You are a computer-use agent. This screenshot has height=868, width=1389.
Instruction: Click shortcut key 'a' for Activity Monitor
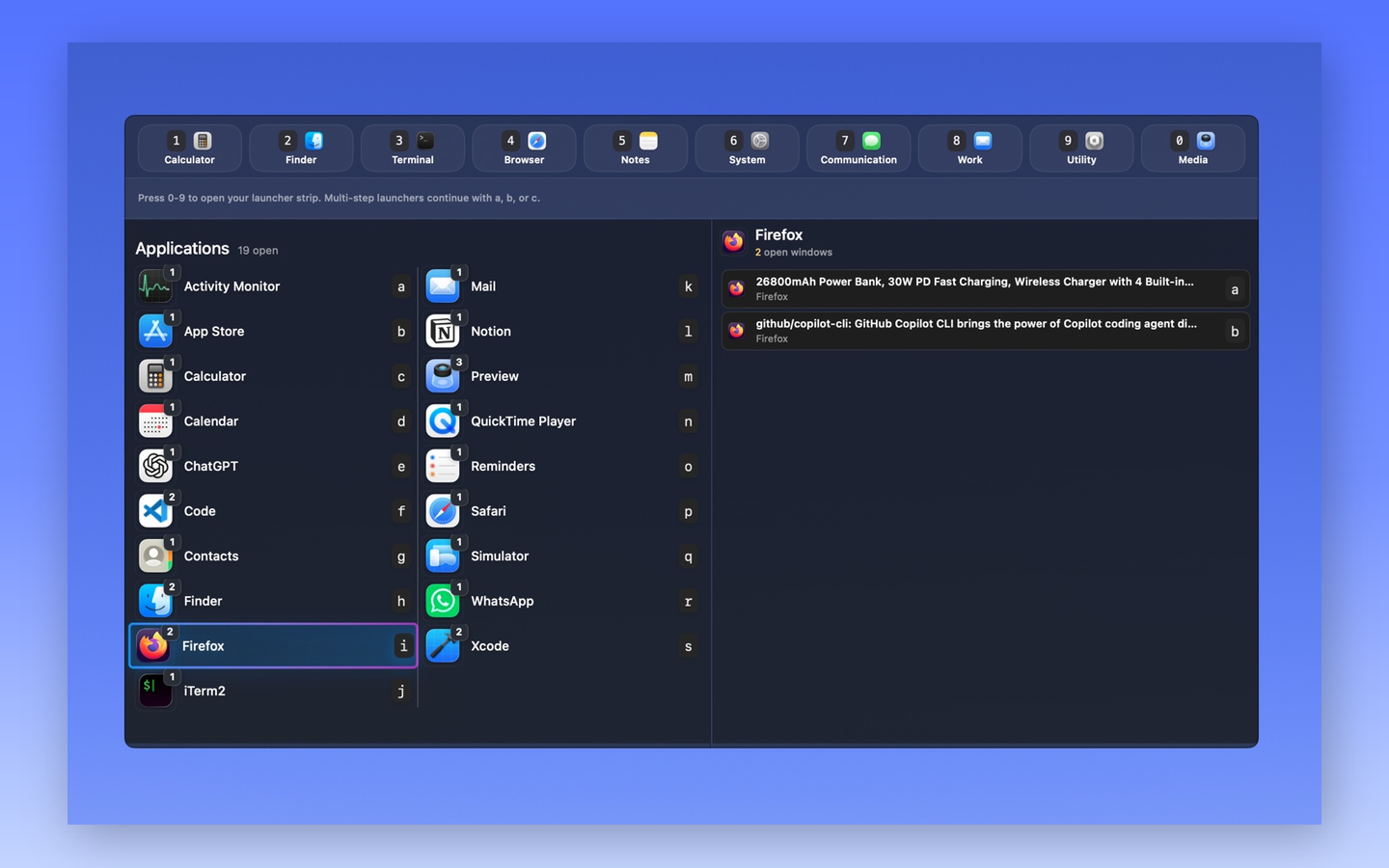401,286
